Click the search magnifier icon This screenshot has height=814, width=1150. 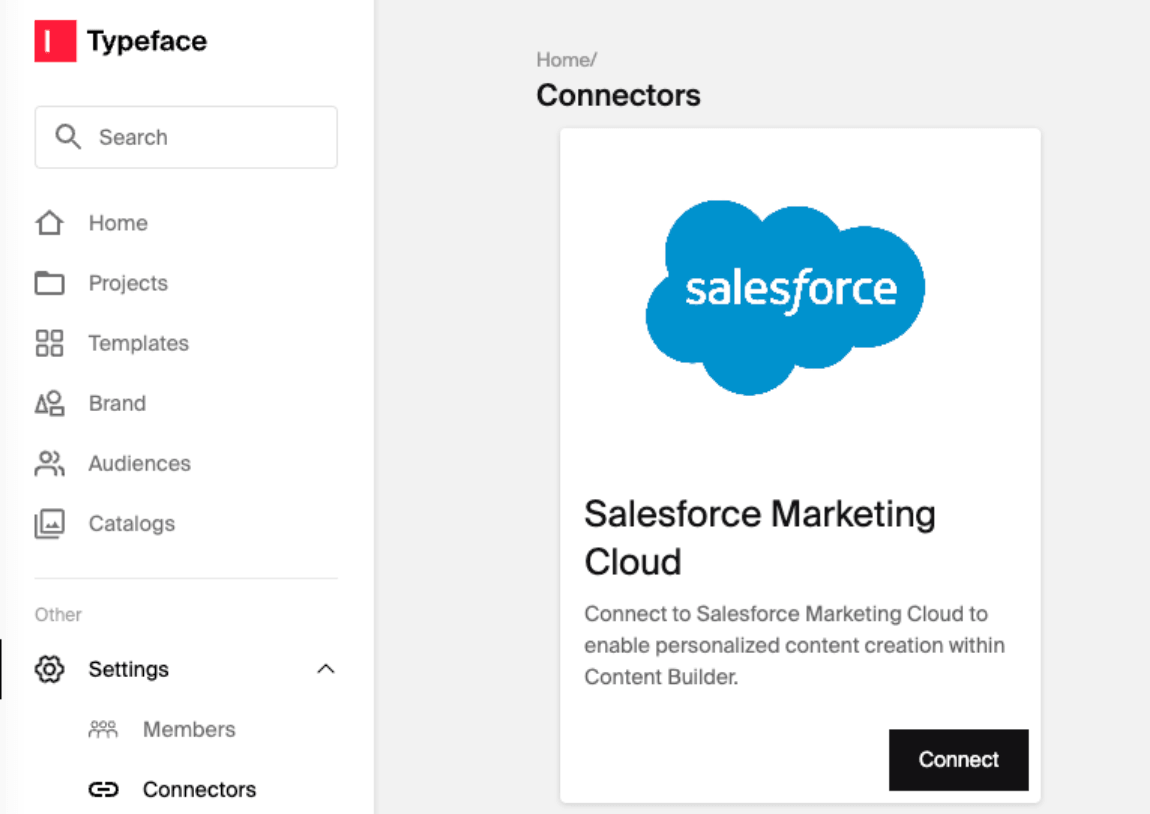click(67, 136)
